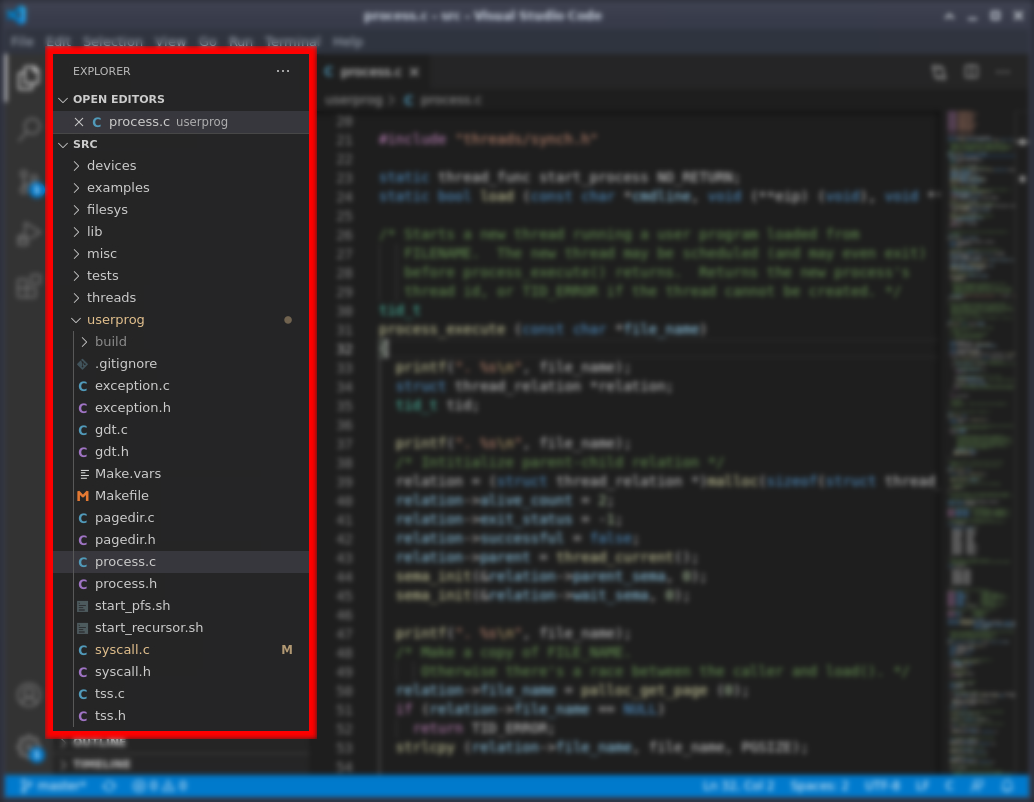Open the Terminal menu
Image resolution: width=1034 pixels, height=802 pixels.
[x=292, y=42]
